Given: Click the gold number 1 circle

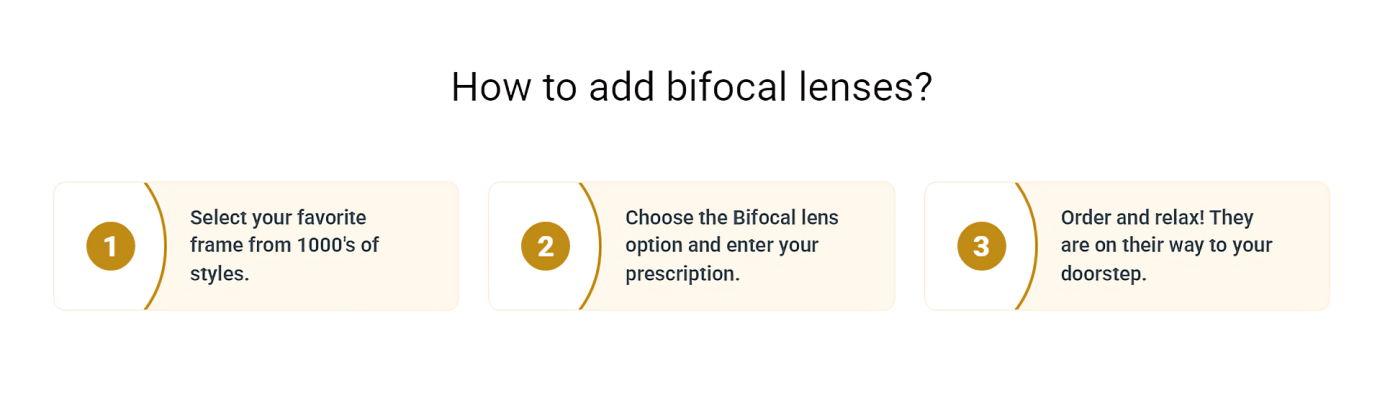Looking at the screenshot, I should [x=110, y=246].
